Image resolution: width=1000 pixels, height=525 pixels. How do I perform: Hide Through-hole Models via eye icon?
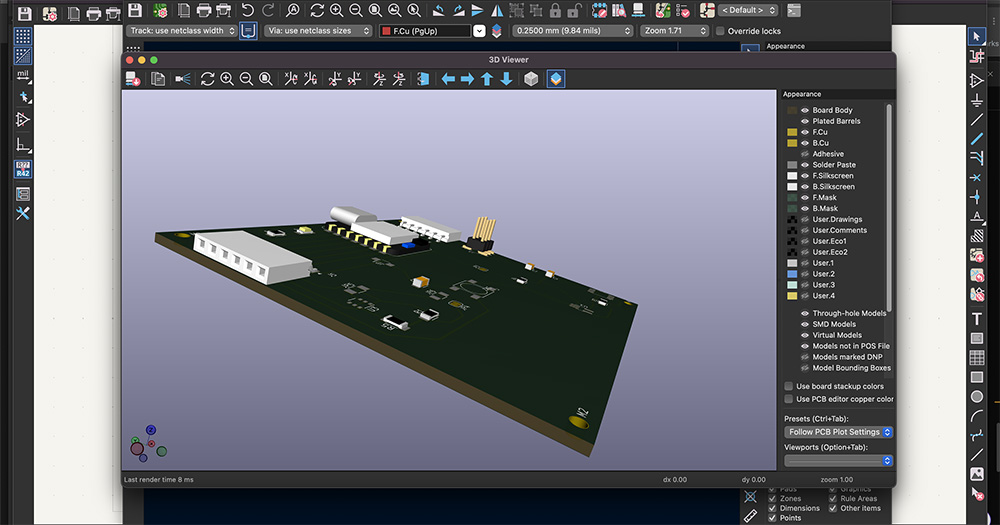click(805, 313)
